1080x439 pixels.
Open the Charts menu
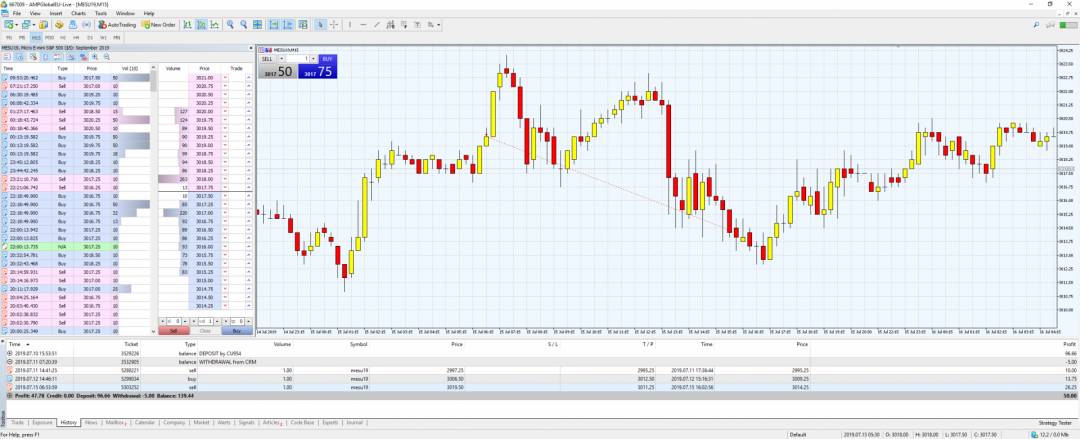point(77,13)
